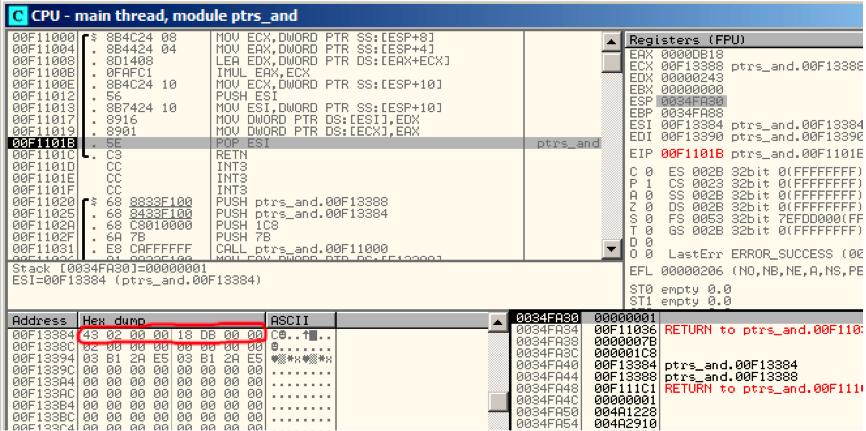Toggle the C flag value
The image size is (866, 431).
tap(650, 171)
